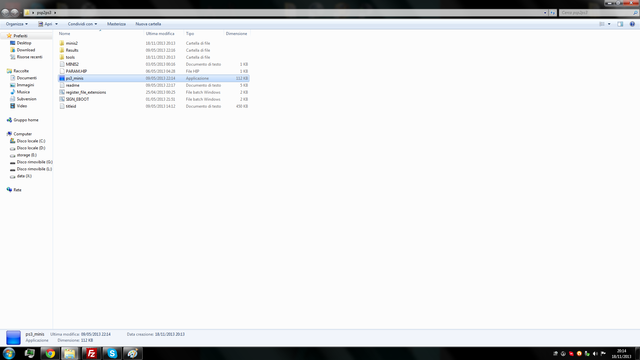Open the Video library
Image resolution: width=640 pixels, height=360 pixels.
22,106
